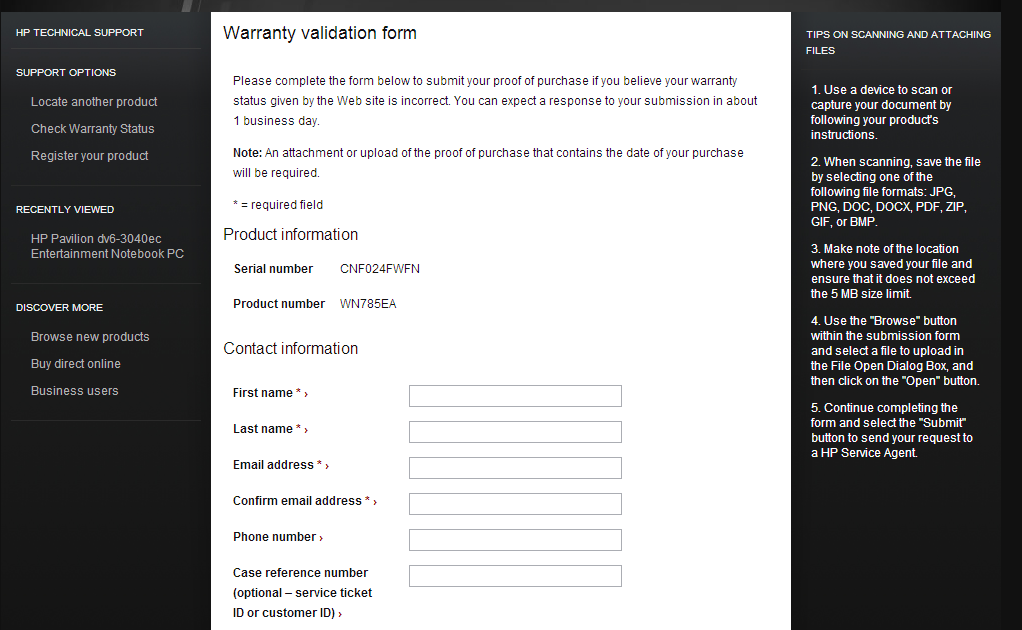This screenshot has height=630, width=1022.
Task: Open the Business users link
Action: click(x=74, y=391)
